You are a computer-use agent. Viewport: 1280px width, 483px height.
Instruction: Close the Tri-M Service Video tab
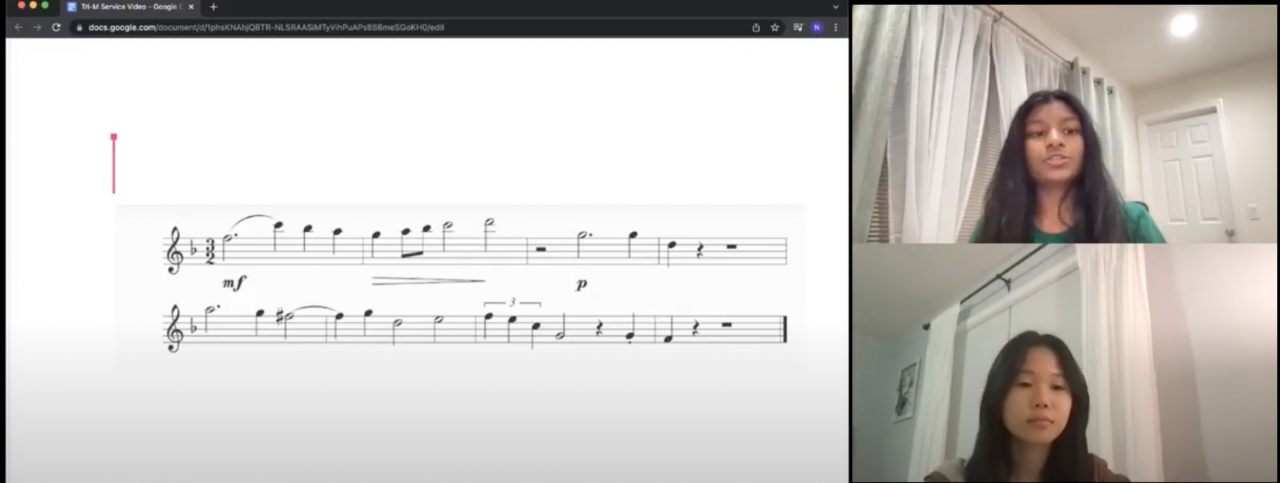point(193,7)
